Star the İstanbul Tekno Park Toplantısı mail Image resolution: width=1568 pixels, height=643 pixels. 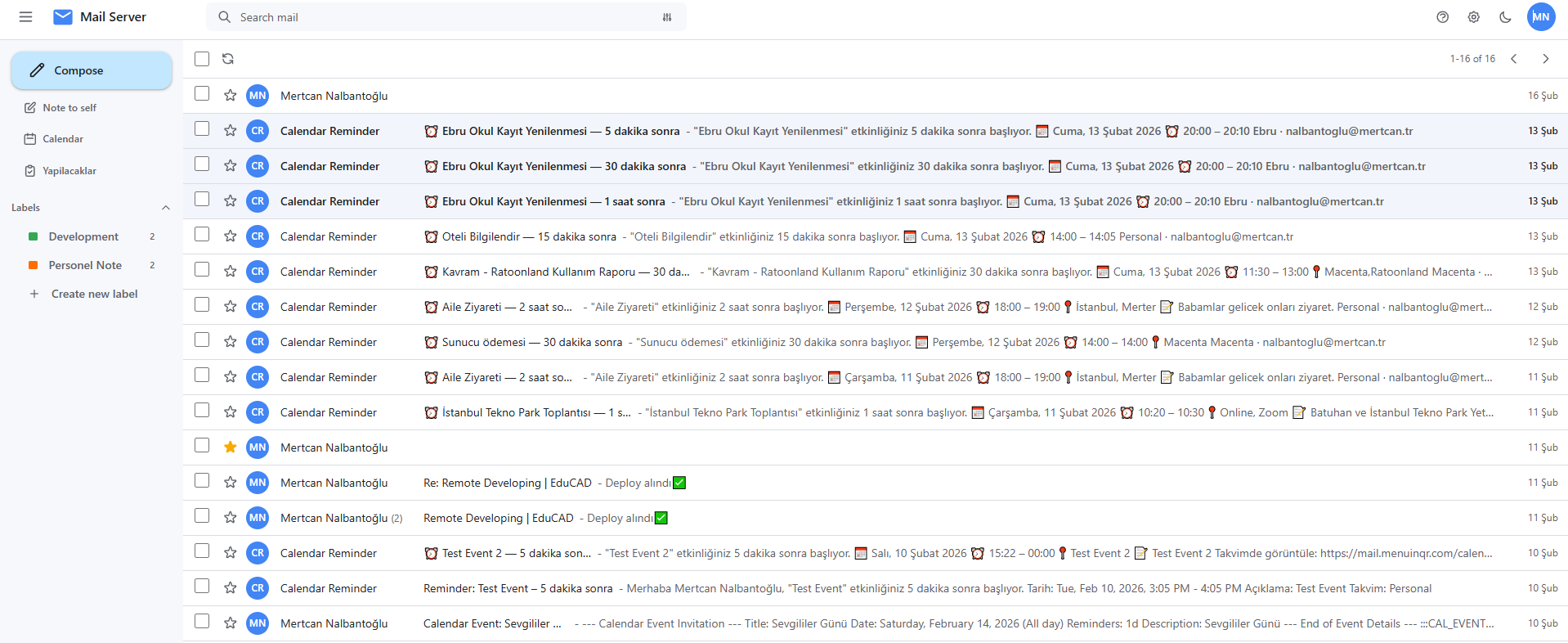(x=231, y=412)
